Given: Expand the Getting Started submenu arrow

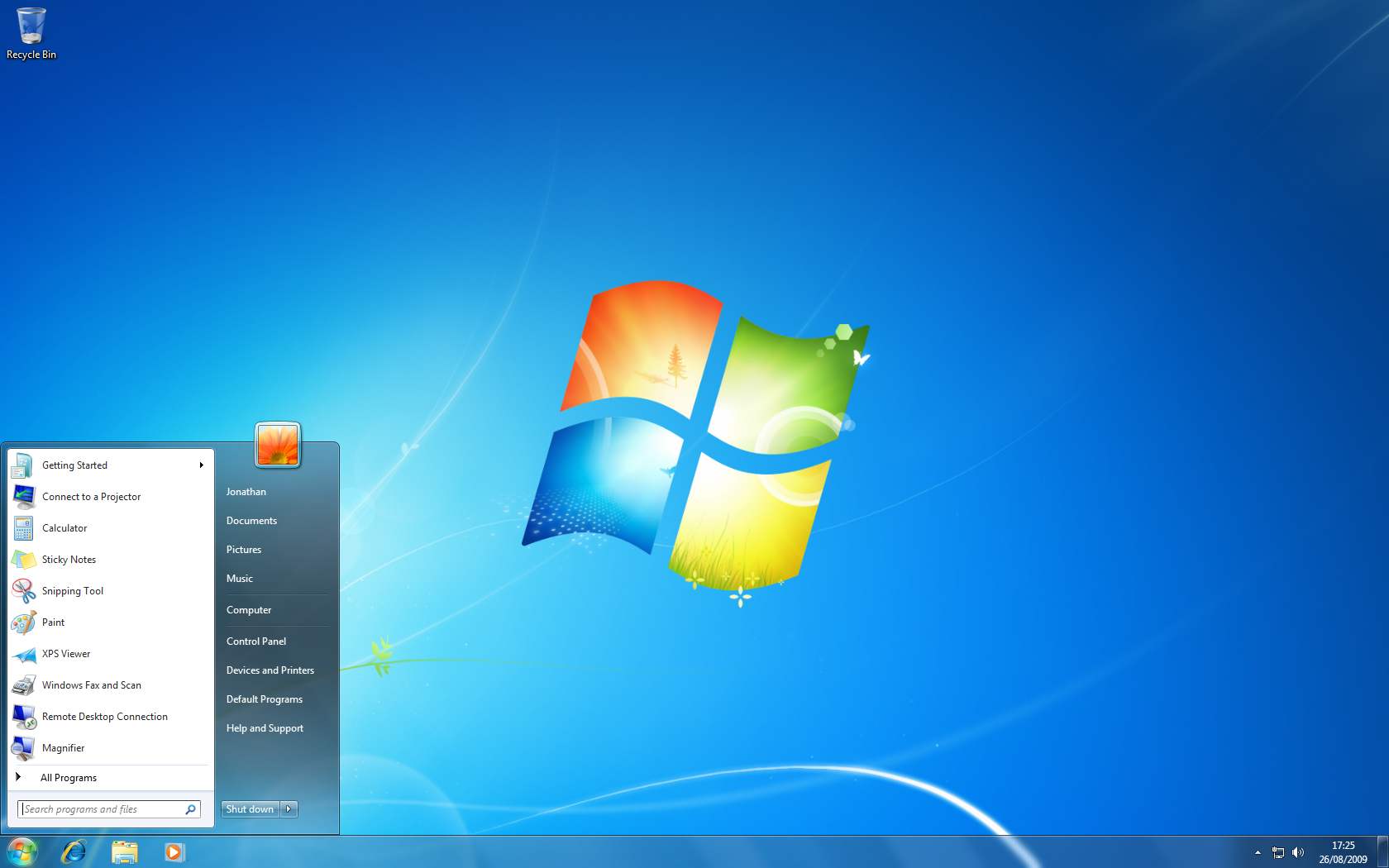Looking at the screenshot, I should pyautogui.click(x=201, y=465).
